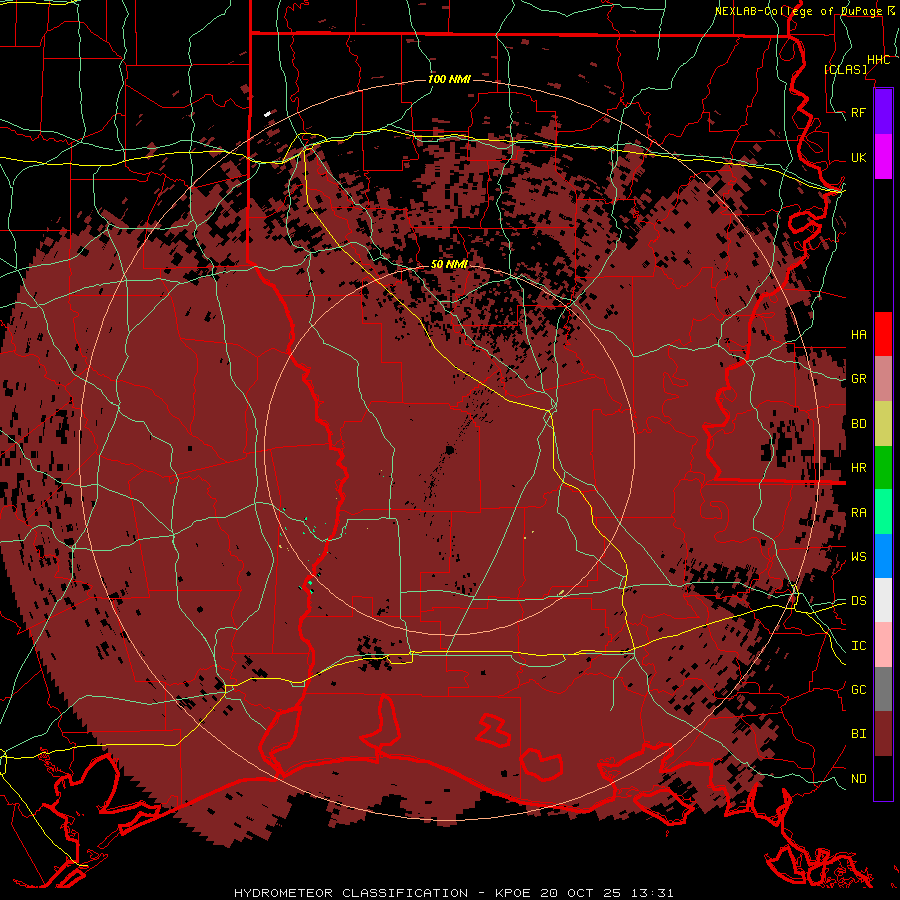Image resolution: width=900 pixels, height=900 pixels.
Task: Click the HYDROMETEOR CLASSIFICATION title caption
Action: [351, 893]
